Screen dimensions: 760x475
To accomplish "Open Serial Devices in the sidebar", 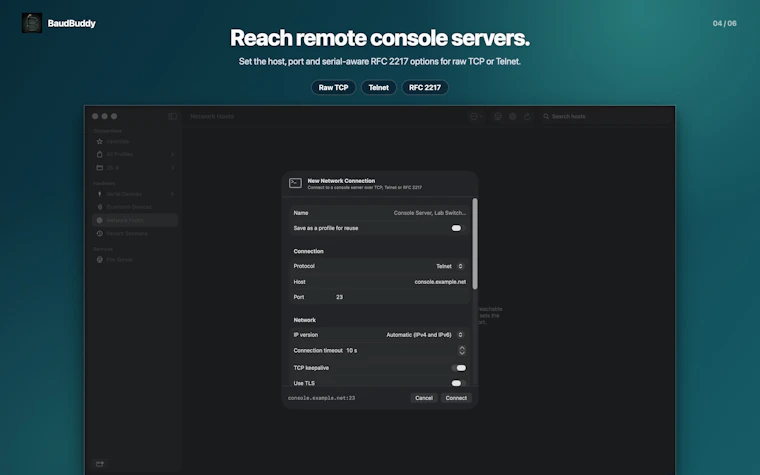I will click(x=135, y=194).
